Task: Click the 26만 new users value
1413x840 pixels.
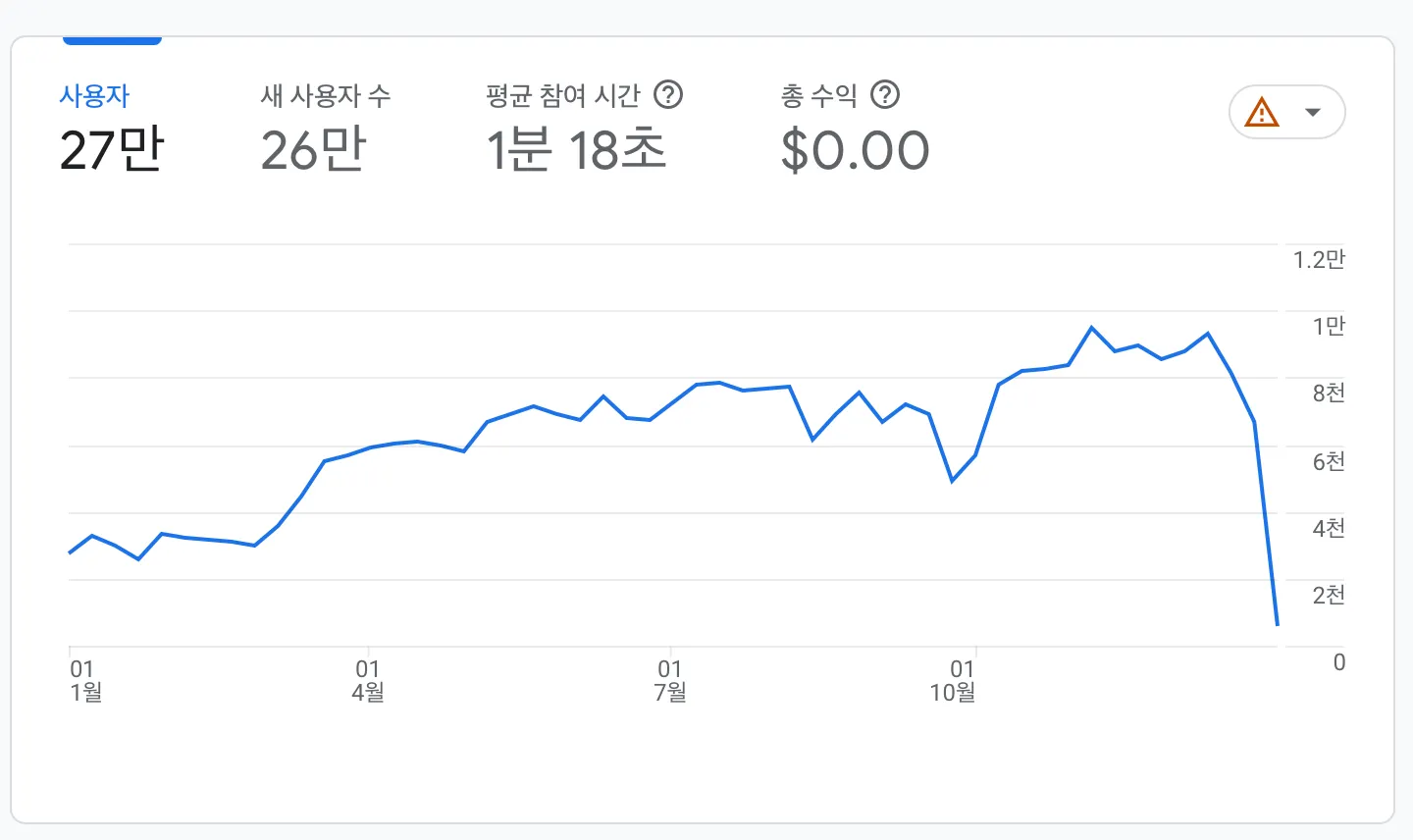Action: tap(313, 150)
